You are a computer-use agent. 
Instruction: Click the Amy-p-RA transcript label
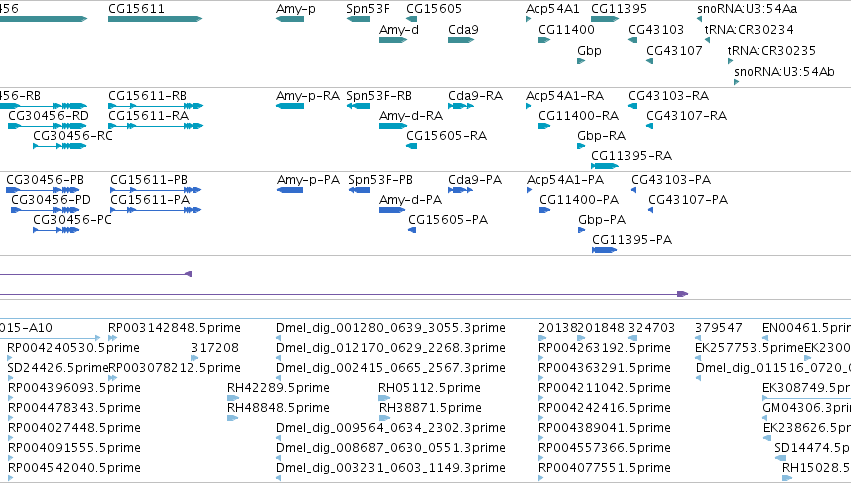(308, 96)
